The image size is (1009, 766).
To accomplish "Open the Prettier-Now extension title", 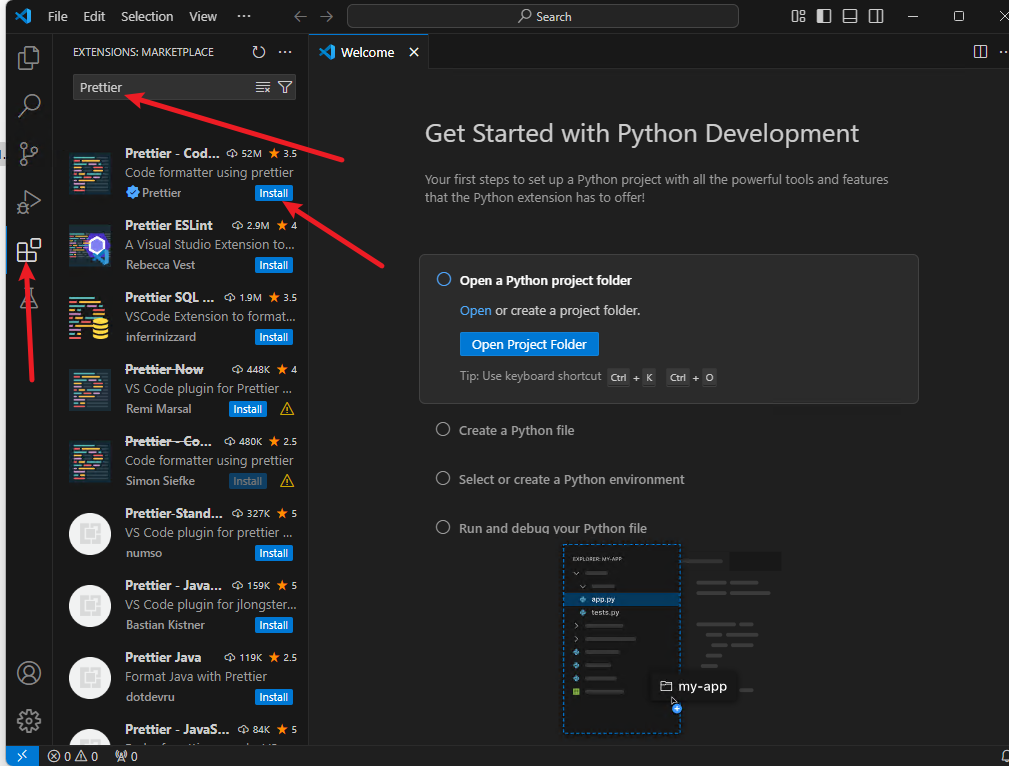I will coord(164,369).
